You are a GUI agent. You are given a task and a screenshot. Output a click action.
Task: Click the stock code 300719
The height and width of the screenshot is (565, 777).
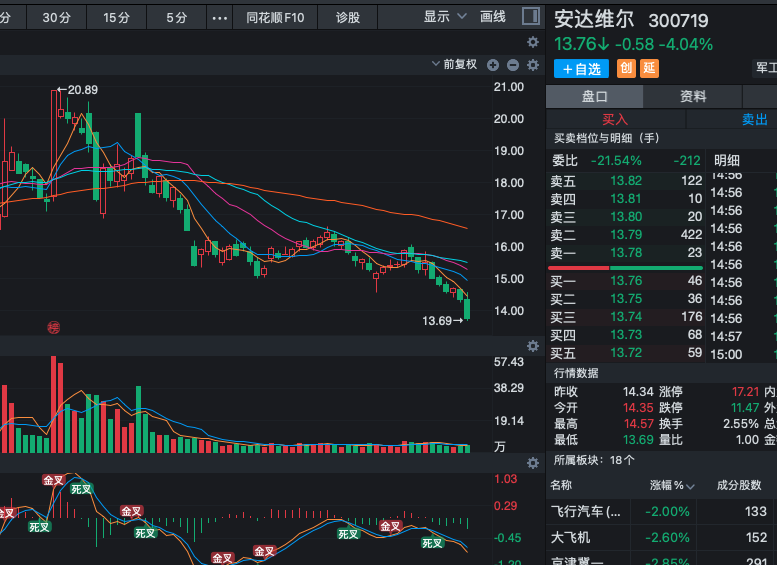click(x=678, y=20)
